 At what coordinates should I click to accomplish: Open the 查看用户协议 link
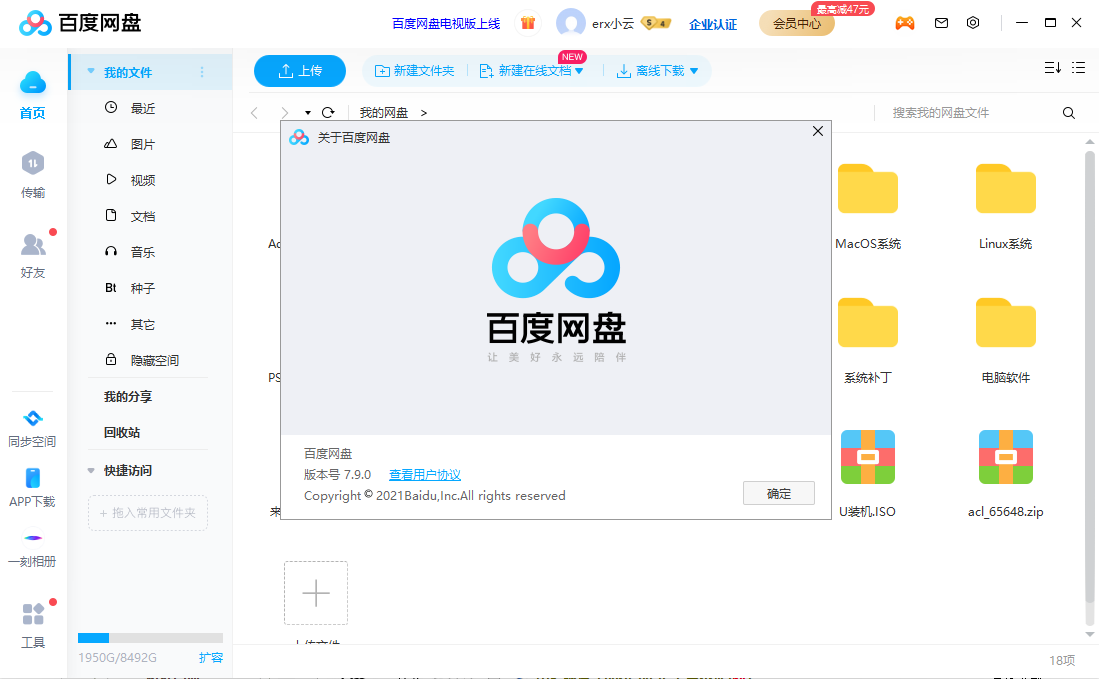(424, 474)
